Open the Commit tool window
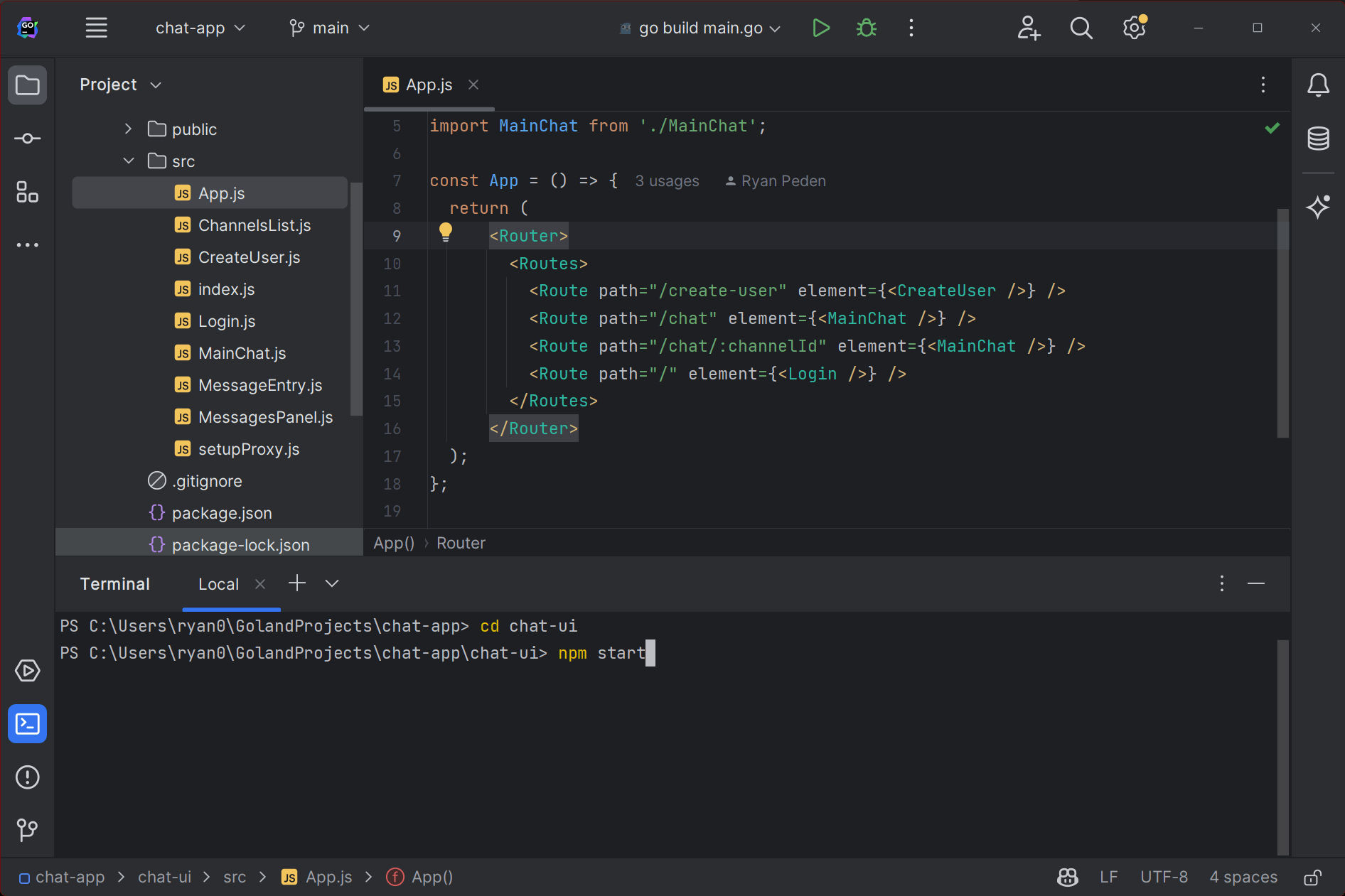Screen dimensions: 1345x896 27,139
